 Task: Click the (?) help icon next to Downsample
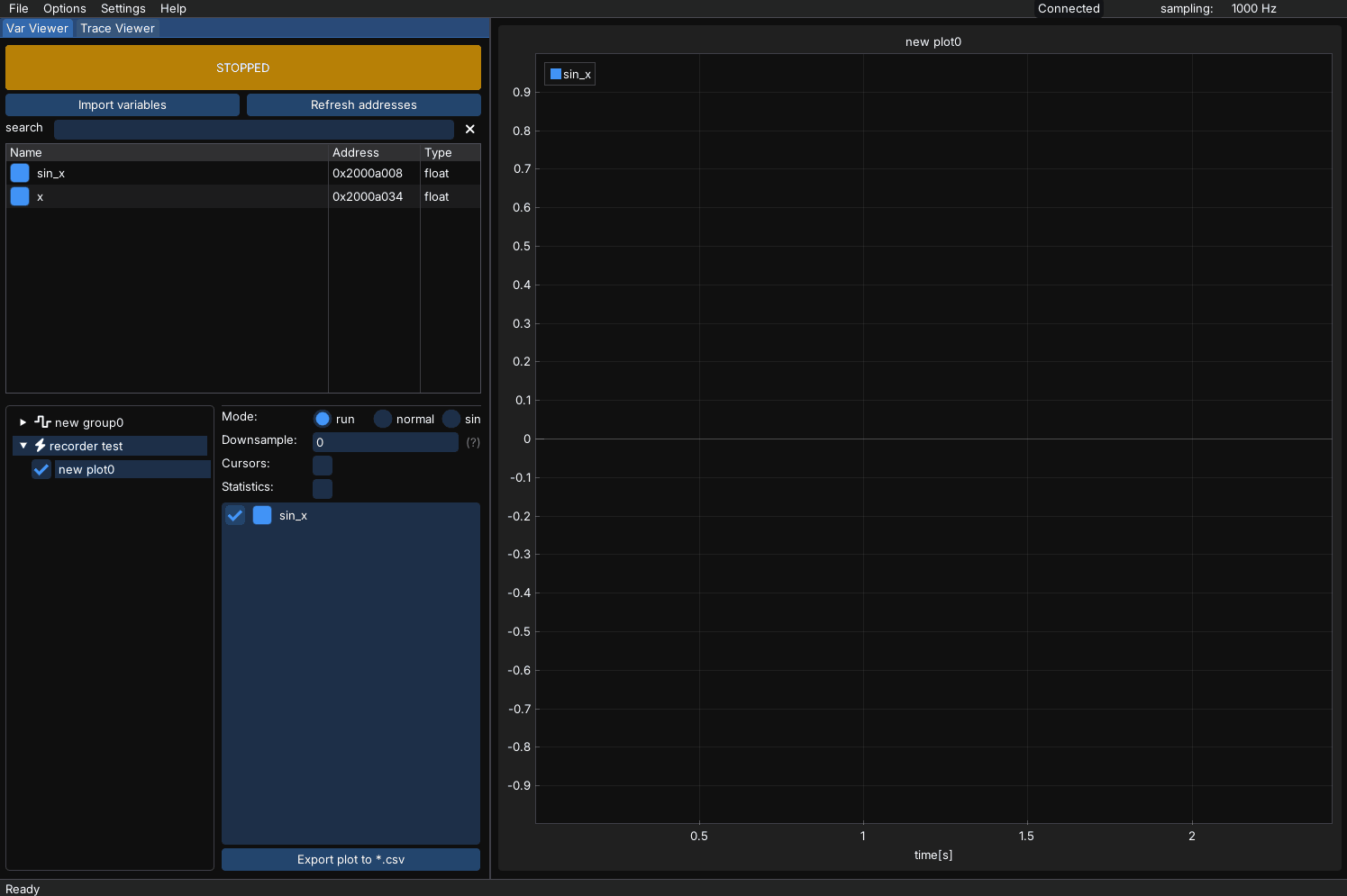pyautogui.click(x=472, y=442)
